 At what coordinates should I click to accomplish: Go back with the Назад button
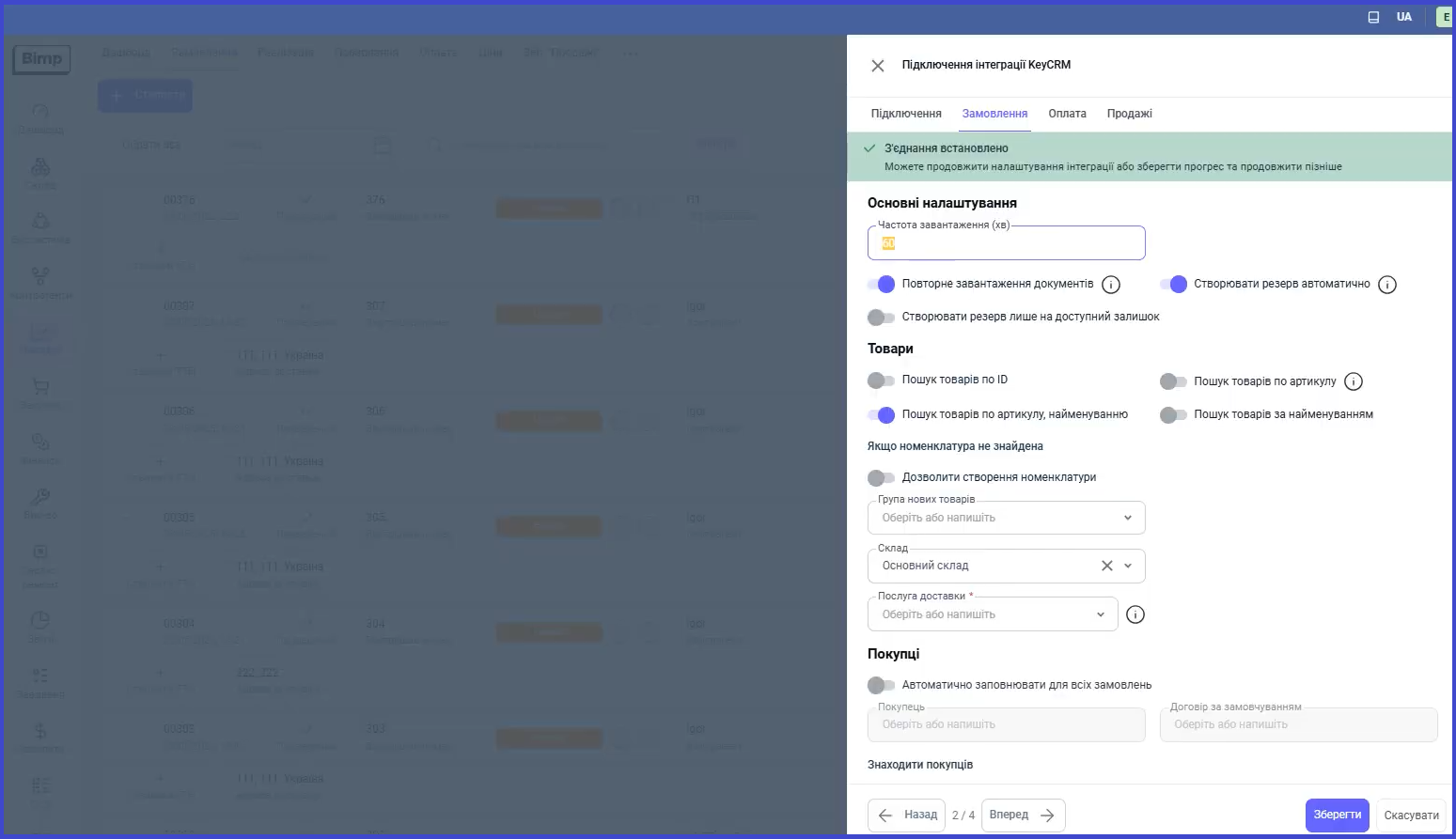908,815
